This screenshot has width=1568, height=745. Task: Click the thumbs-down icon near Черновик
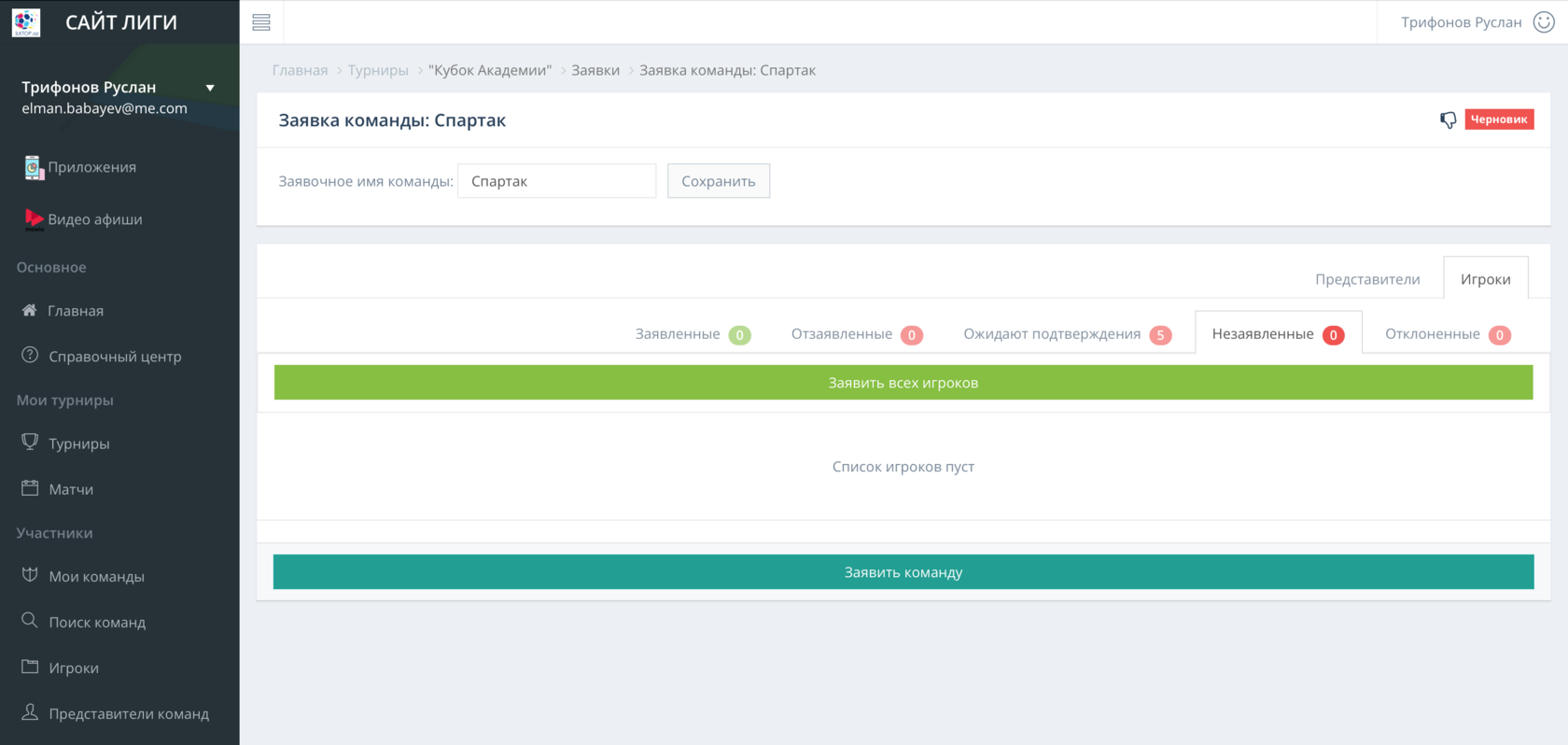[1448, 119]
